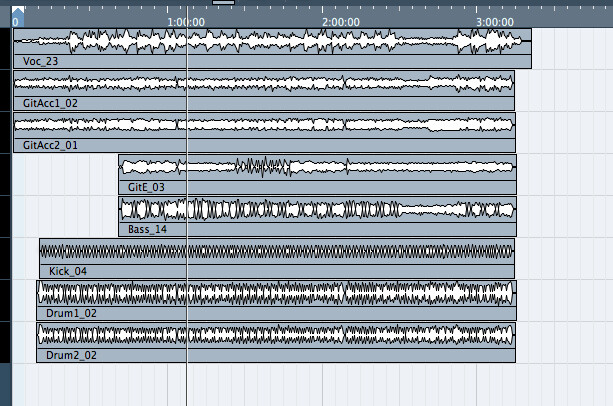Screen dimensions: 613x406
Task: Click the Bass_14 clip name label
Action: pos(147,229)
